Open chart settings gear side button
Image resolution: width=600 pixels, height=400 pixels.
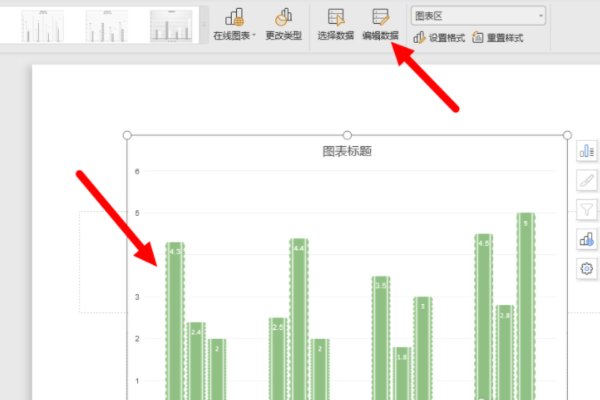point(587,269)
